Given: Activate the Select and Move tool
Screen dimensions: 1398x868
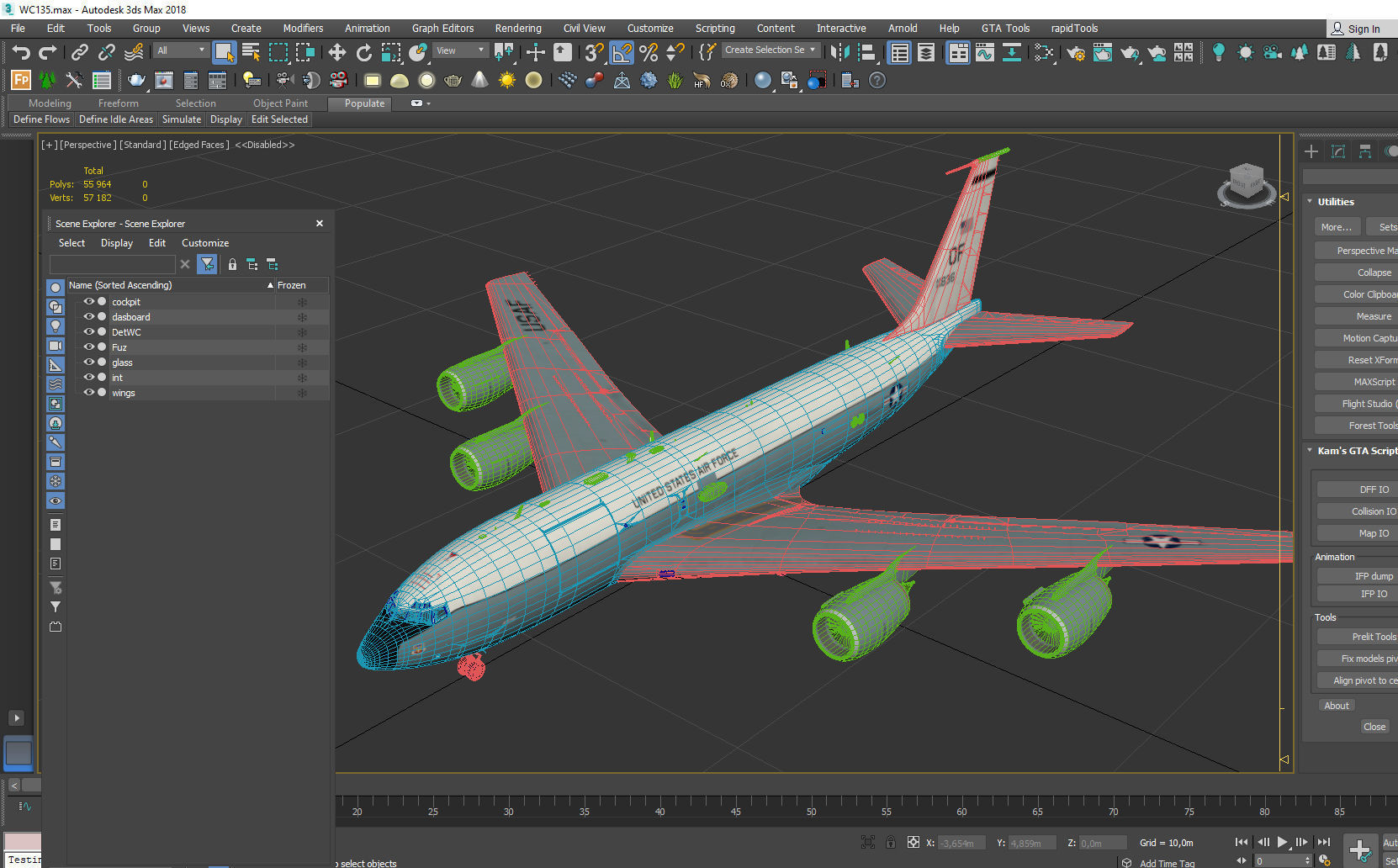Looking at the screenshot, I should [x=337, y=53].
